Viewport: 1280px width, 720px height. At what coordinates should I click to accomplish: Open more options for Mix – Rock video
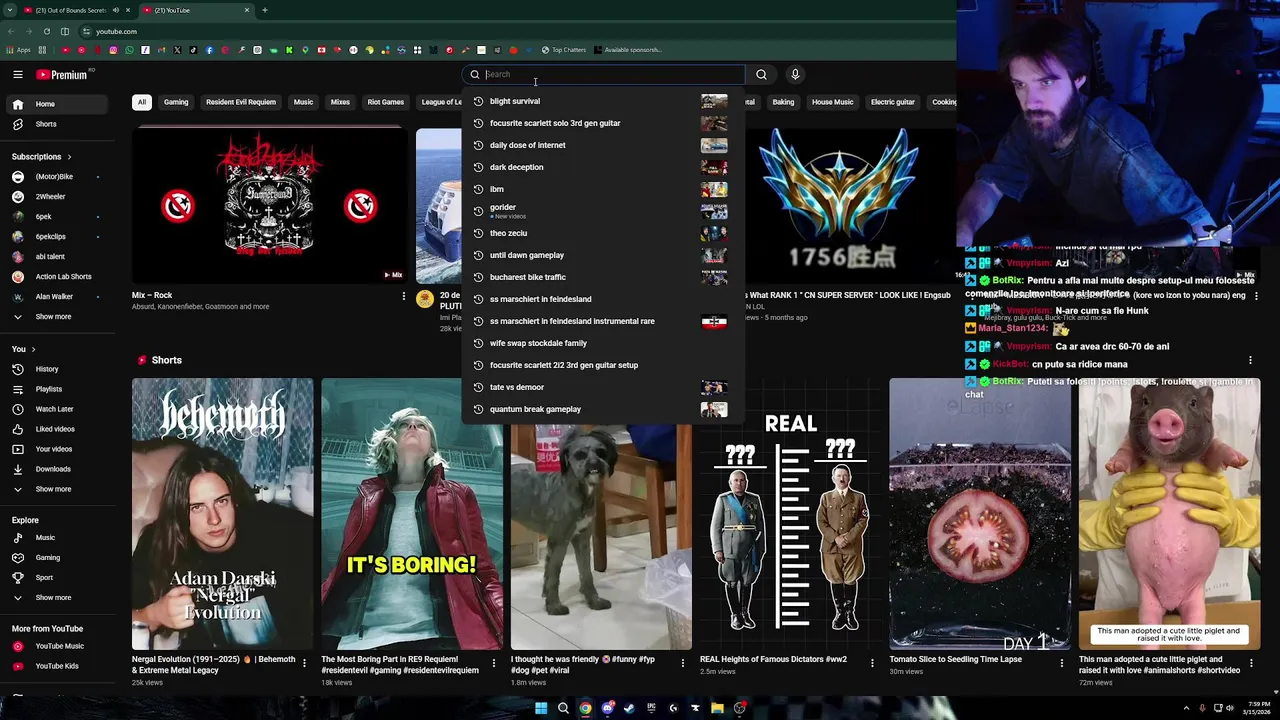point(403,296)
